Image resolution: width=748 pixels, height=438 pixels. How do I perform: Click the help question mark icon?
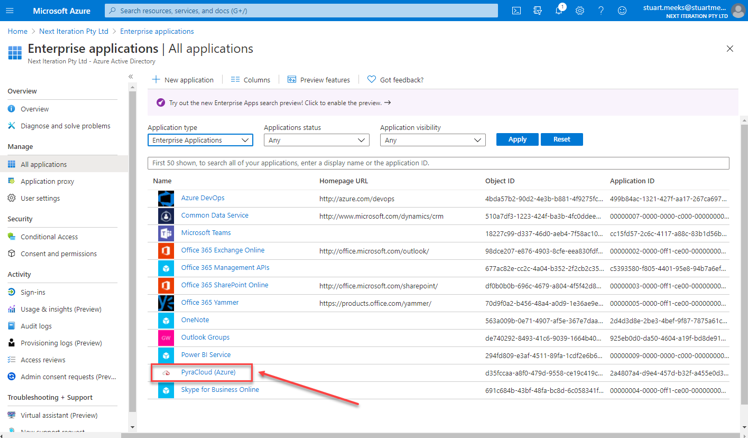point(601,11)
